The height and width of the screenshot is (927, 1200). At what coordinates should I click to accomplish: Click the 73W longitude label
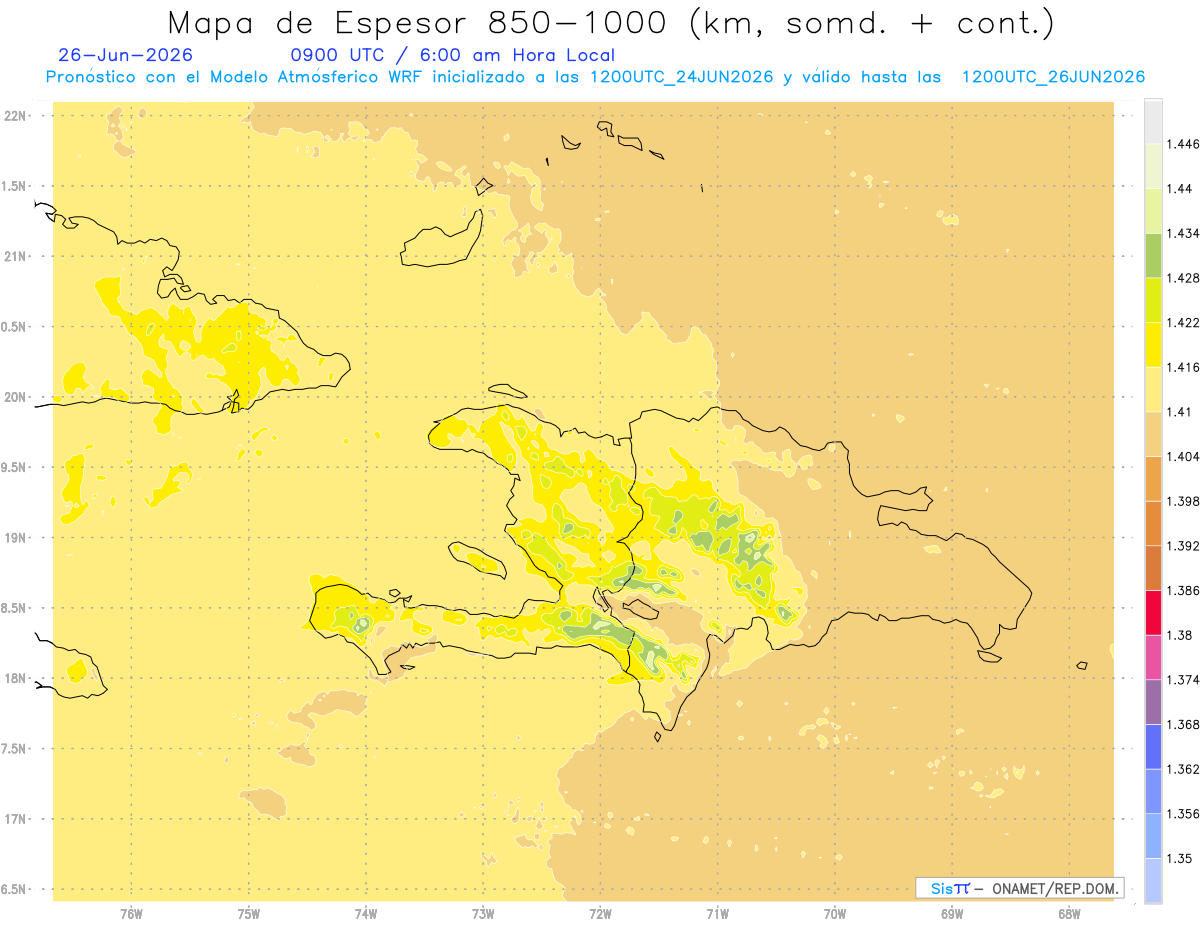[x=483, y=915]
